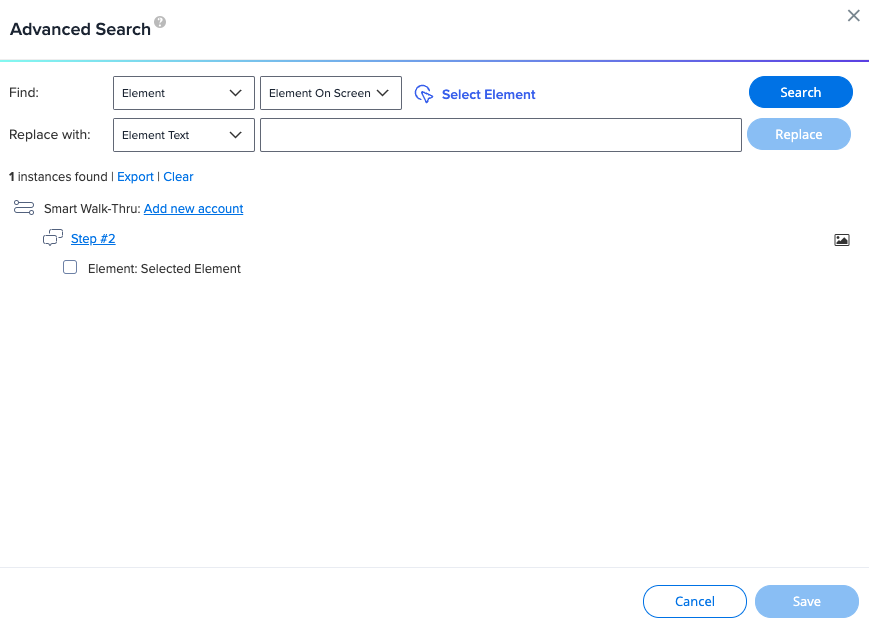The image size is (869, 622).
Task: Click the Select Element text link
Action: click(x=488, y=95)
